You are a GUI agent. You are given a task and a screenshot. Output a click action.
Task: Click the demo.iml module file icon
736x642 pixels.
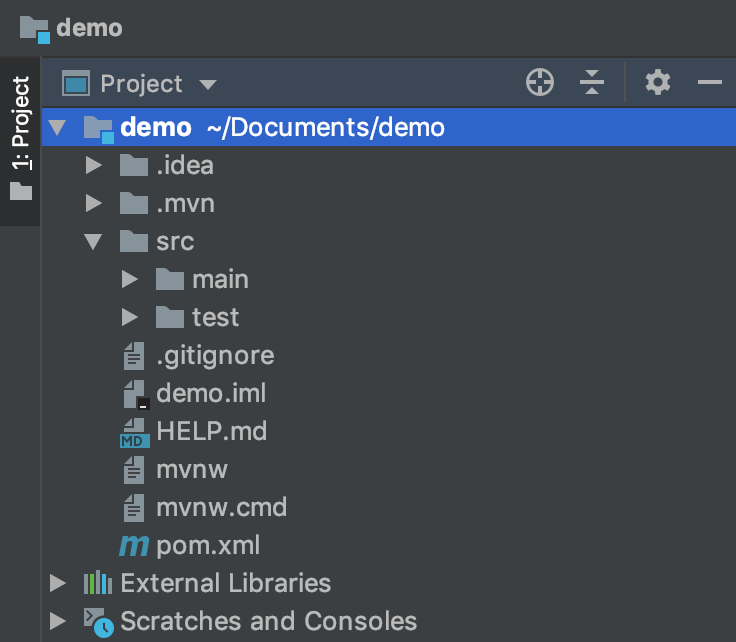coord(133,394)
